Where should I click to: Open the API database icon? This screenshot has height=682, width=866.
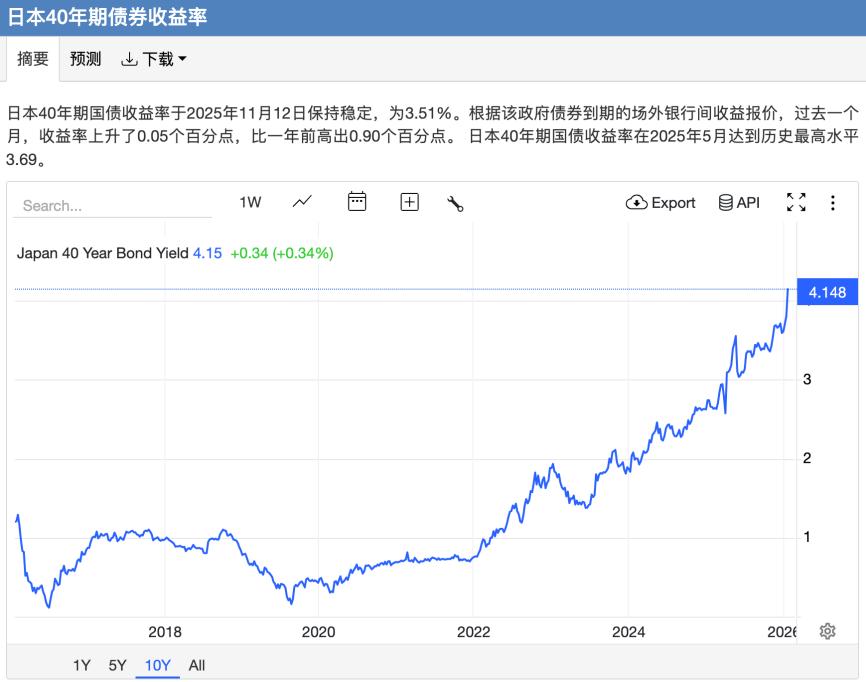pos(724,202)
